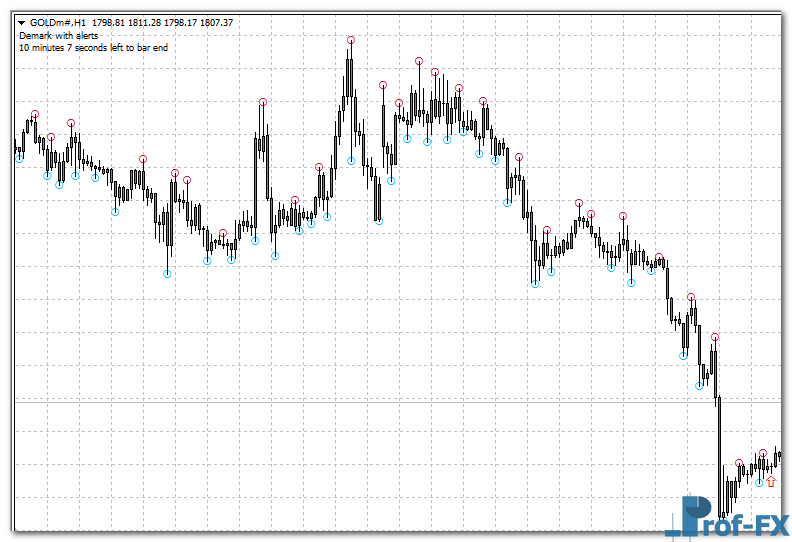Screen dimensions: 792x542
Task: Click the red circle above the big crash candle
Action: [x=714, y=337]
